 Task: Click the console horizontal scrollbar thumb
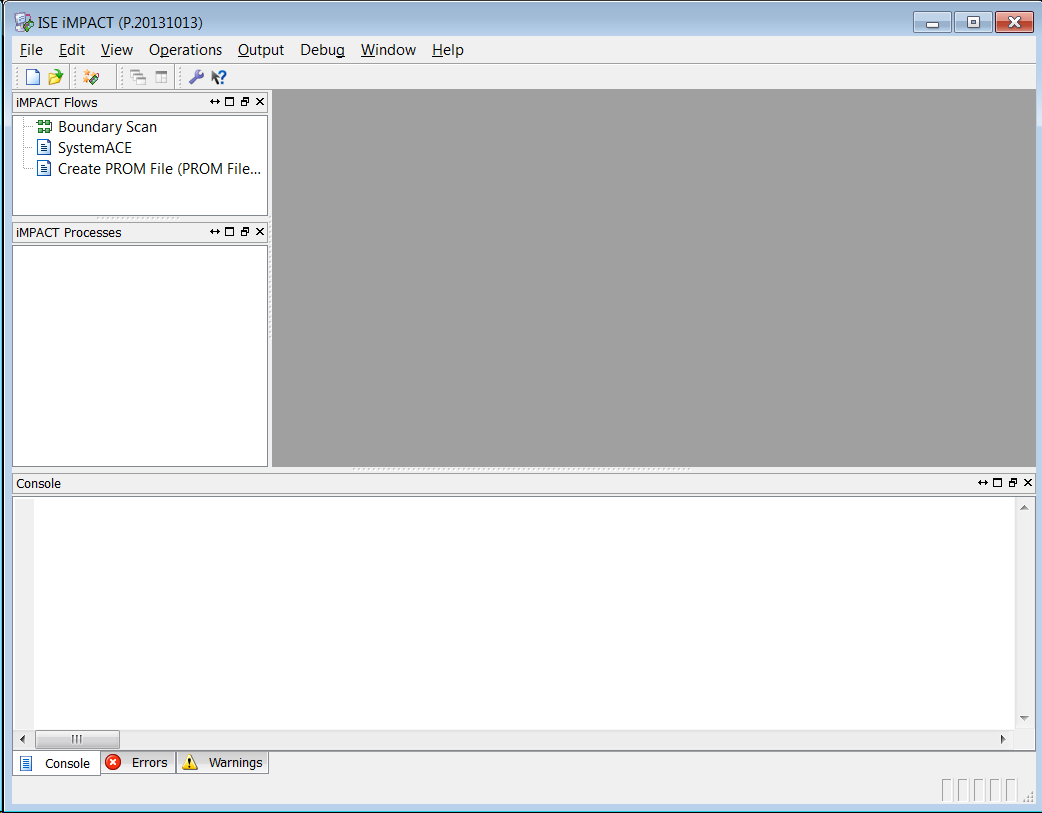click(x=77, y=739)
